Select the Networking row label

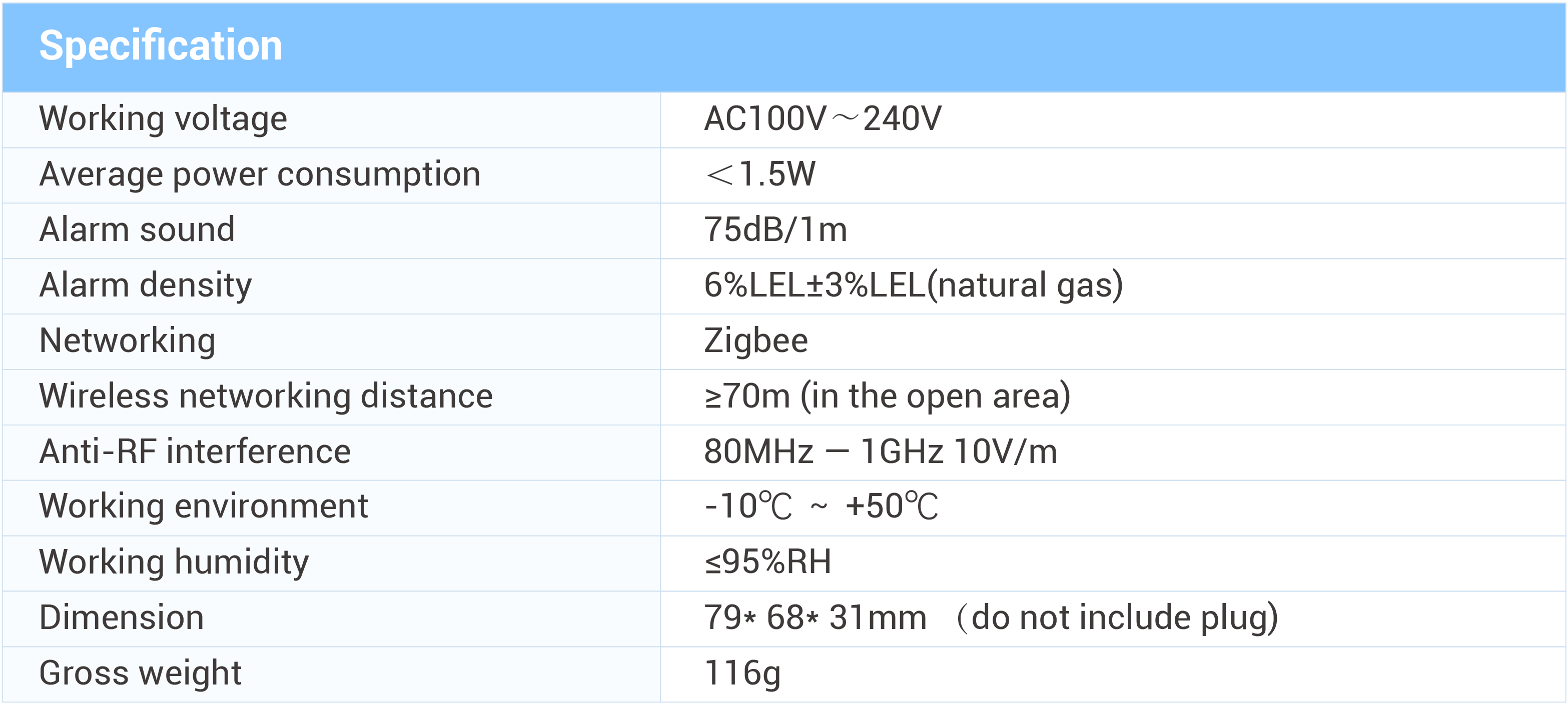(127, 341)
